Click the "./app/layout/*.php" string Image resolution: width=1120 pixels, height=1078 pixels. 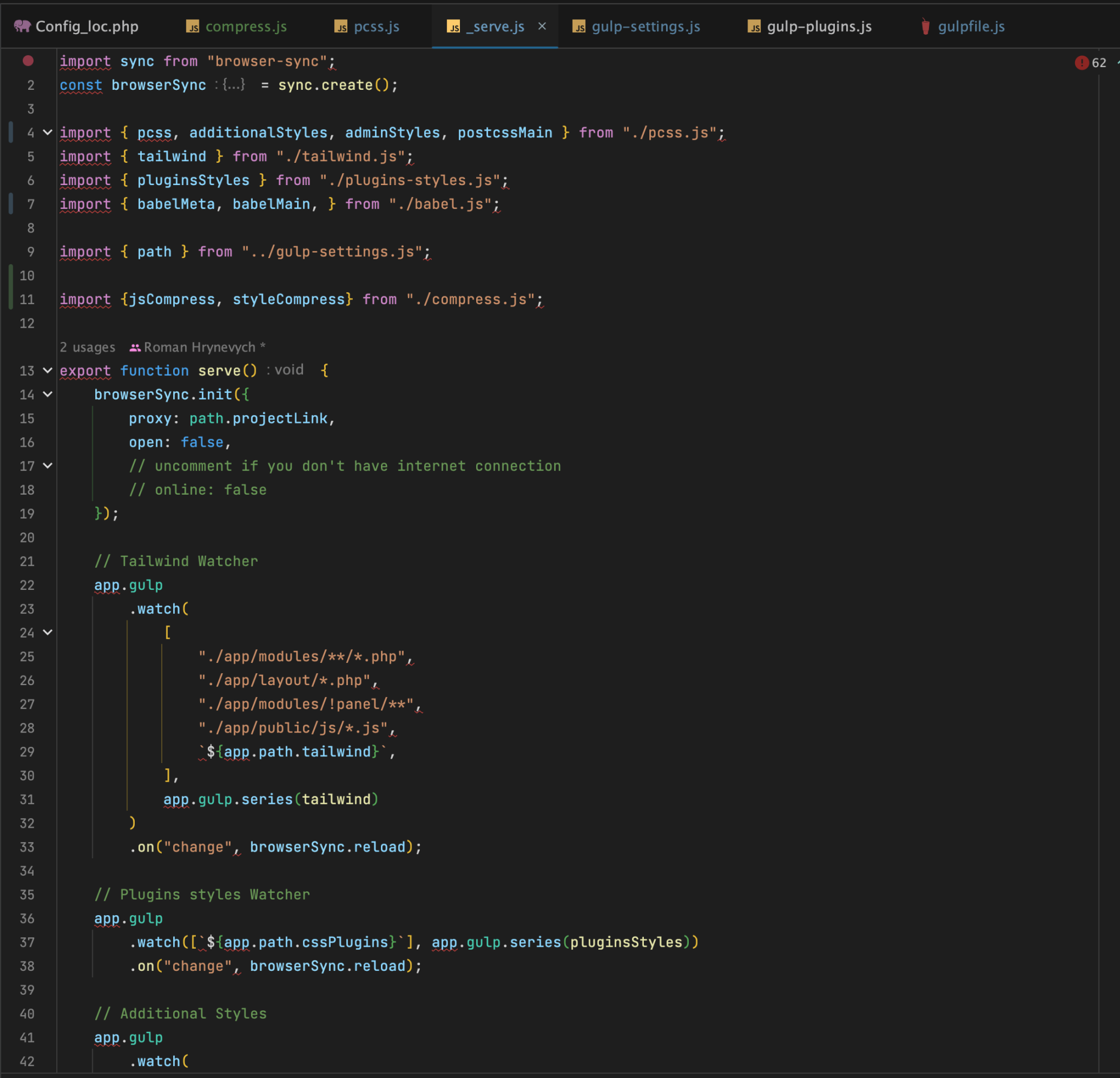(x=284, y=680)
